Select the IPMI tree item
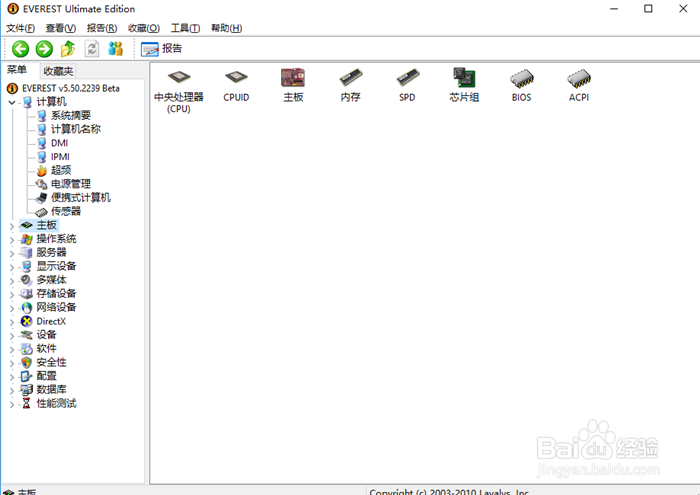Image resolution: width=700 pixels, height=495 pixels. pos(53,157)
